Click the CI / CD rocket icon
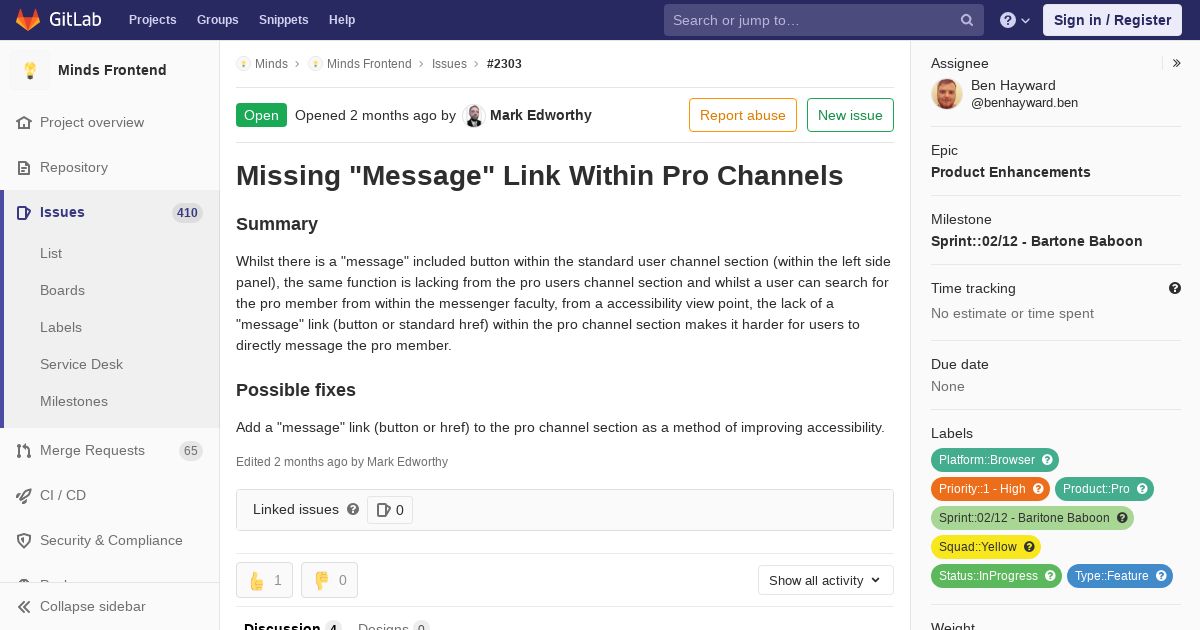The height and width of the screenshot is (630, 1200). coord(24,495)
